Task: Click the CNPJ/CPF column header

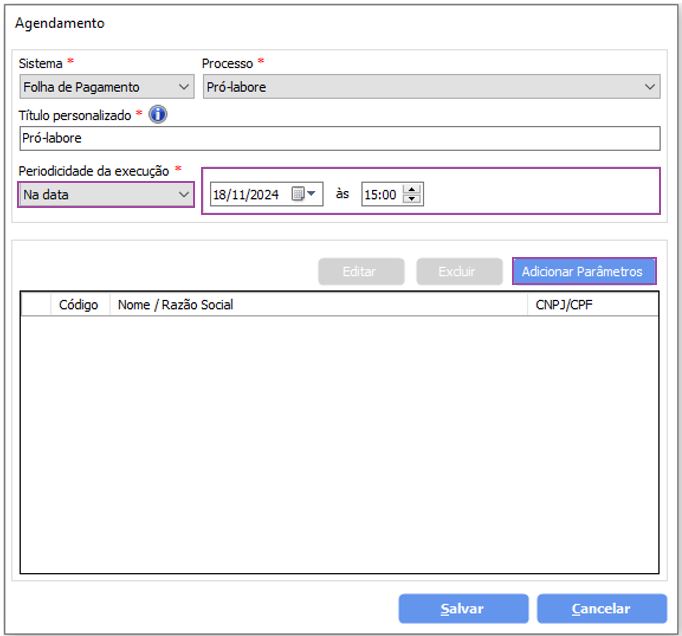Action: (x=593, y=305)
